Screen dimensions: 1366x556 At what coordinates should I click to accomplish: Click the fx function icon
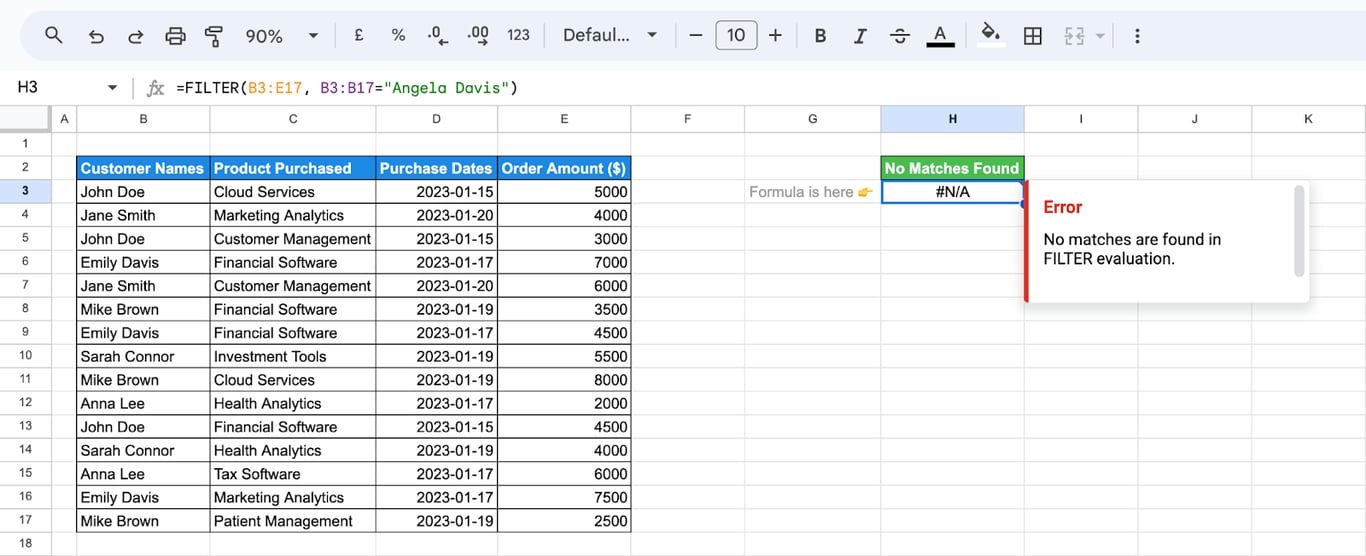click(x=155, y=88)
